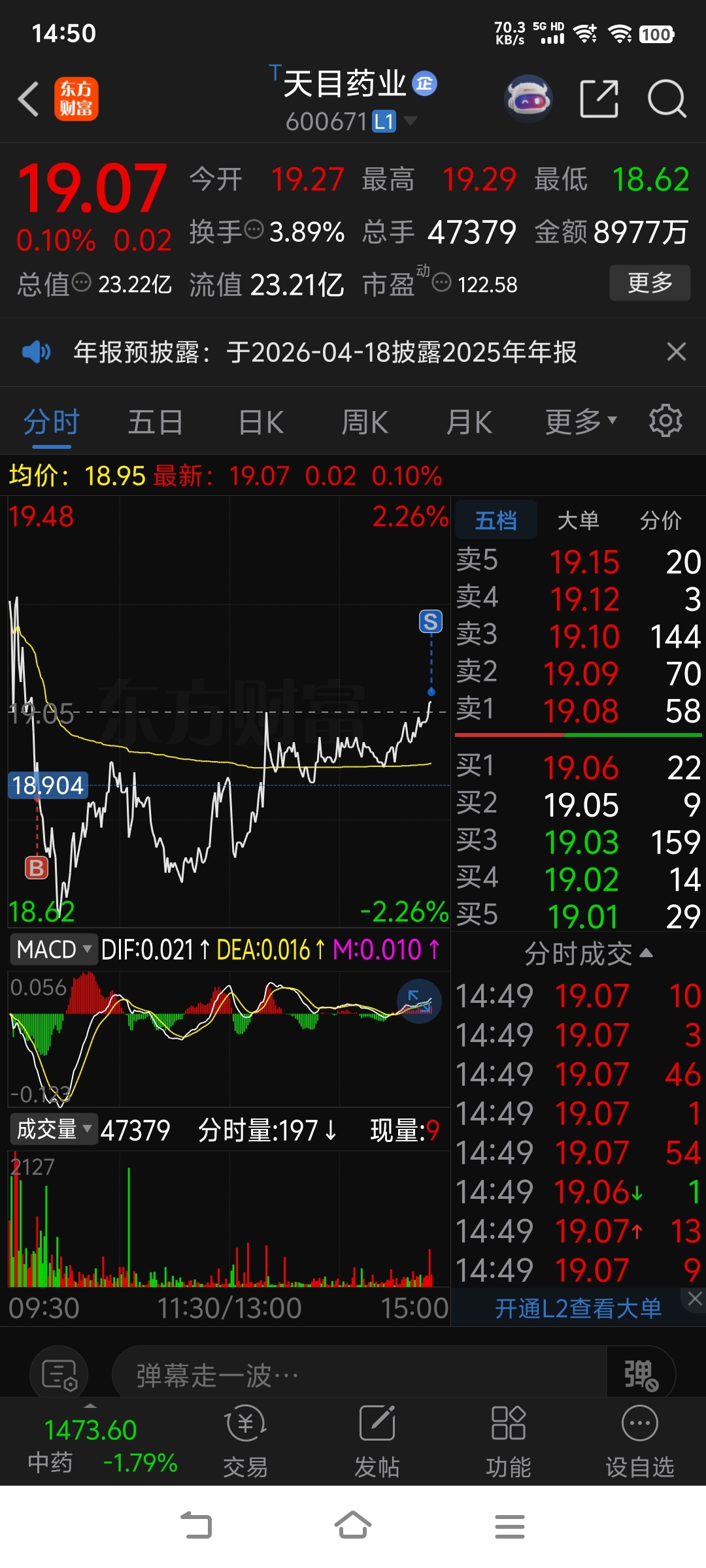
Task: Tap the share icon
Action: click(599, 99)
